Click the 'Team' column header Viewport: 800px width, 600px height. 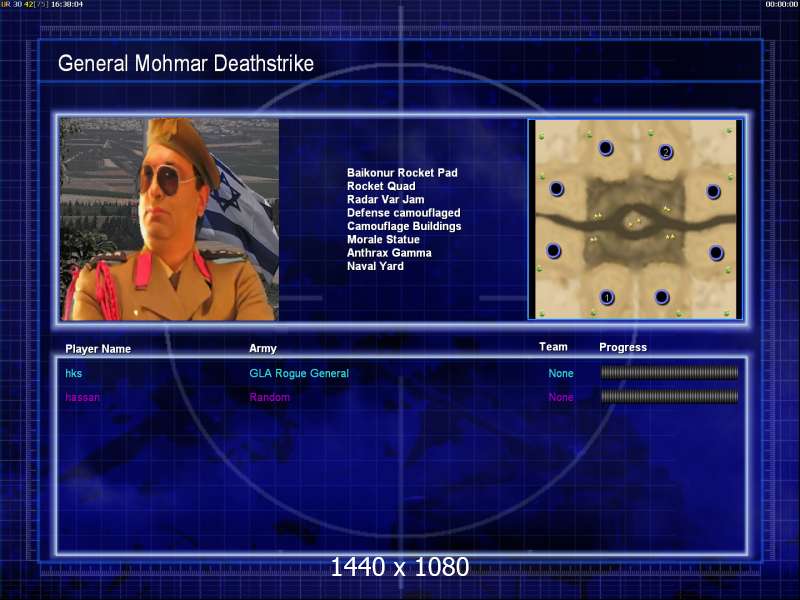coord(553,347)
